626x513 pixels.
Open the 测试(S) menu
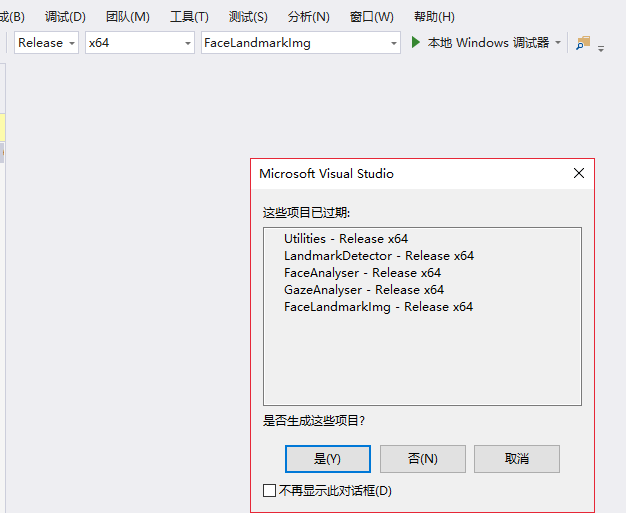pyautogui.click(x=248, y=17)
